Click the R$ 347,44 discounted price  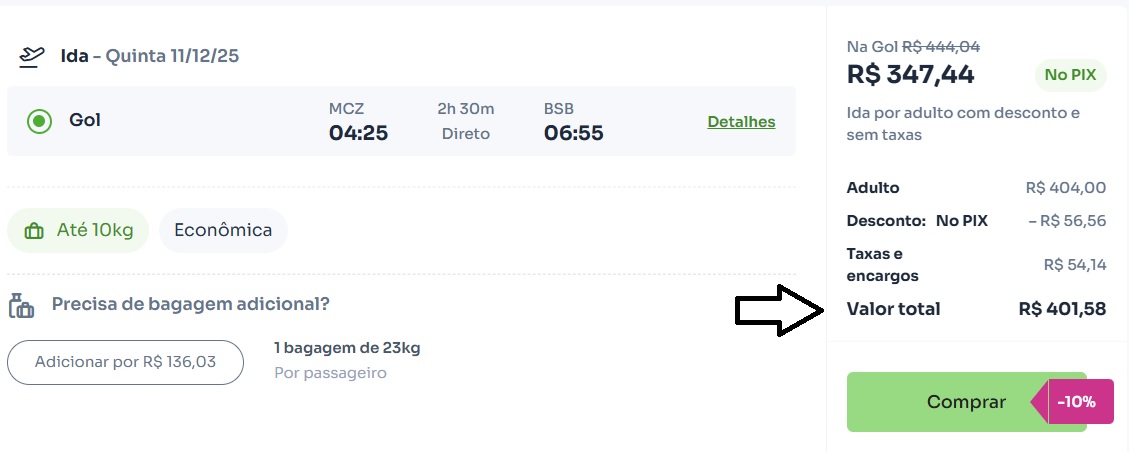point(910,74)
